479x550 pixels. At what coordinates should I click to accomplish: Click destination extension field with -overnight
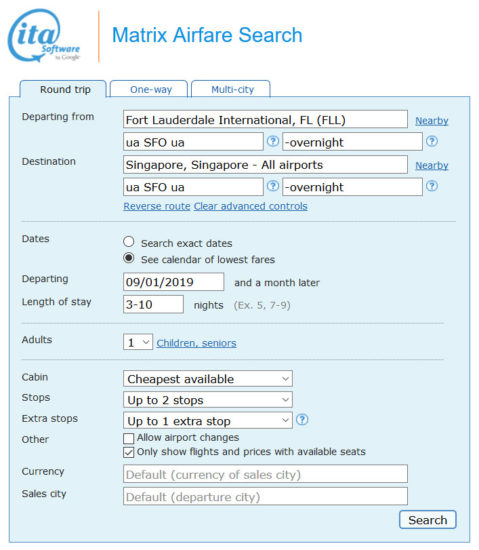coord(352,187)
